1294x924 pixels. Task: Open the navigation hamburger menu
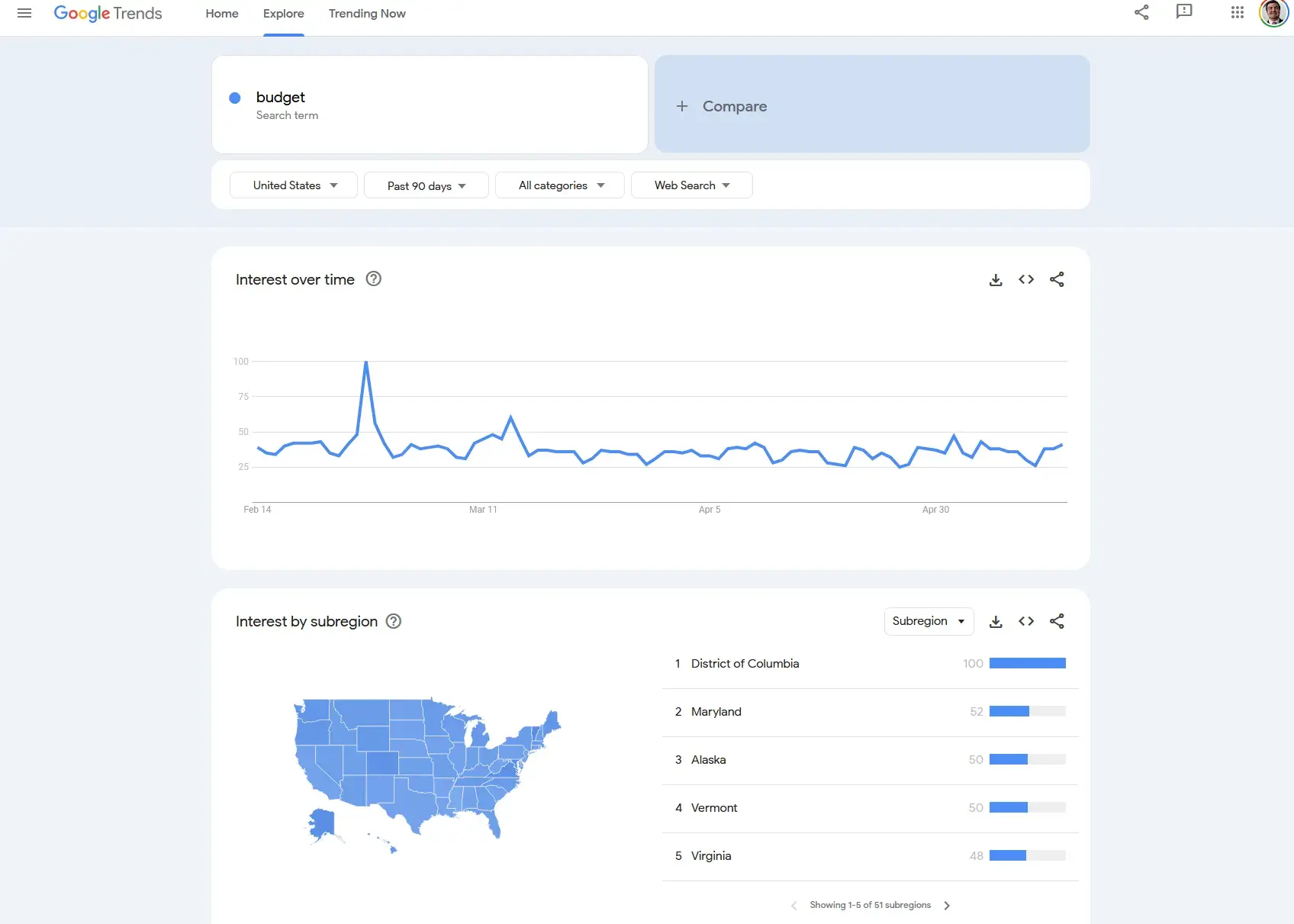(x=24, y=13)
